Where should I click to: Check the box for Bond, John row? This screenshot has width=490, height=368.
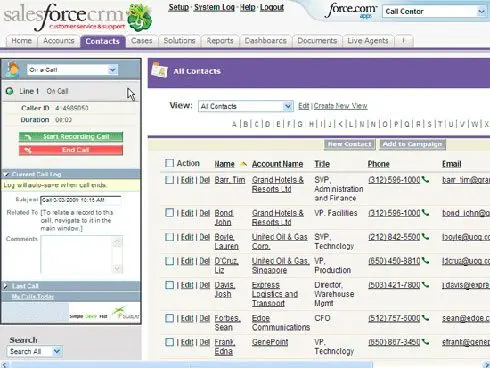pos(170,213)
